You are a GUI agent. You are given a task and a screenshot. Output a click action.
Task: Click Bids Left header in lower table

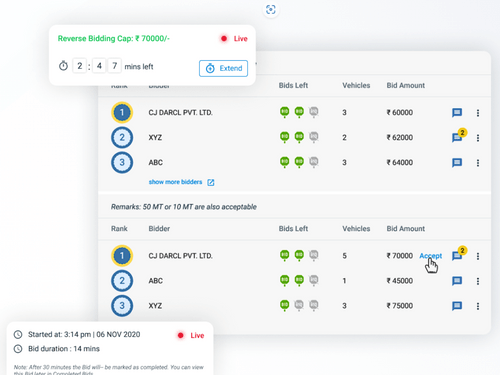click(293, 229)
